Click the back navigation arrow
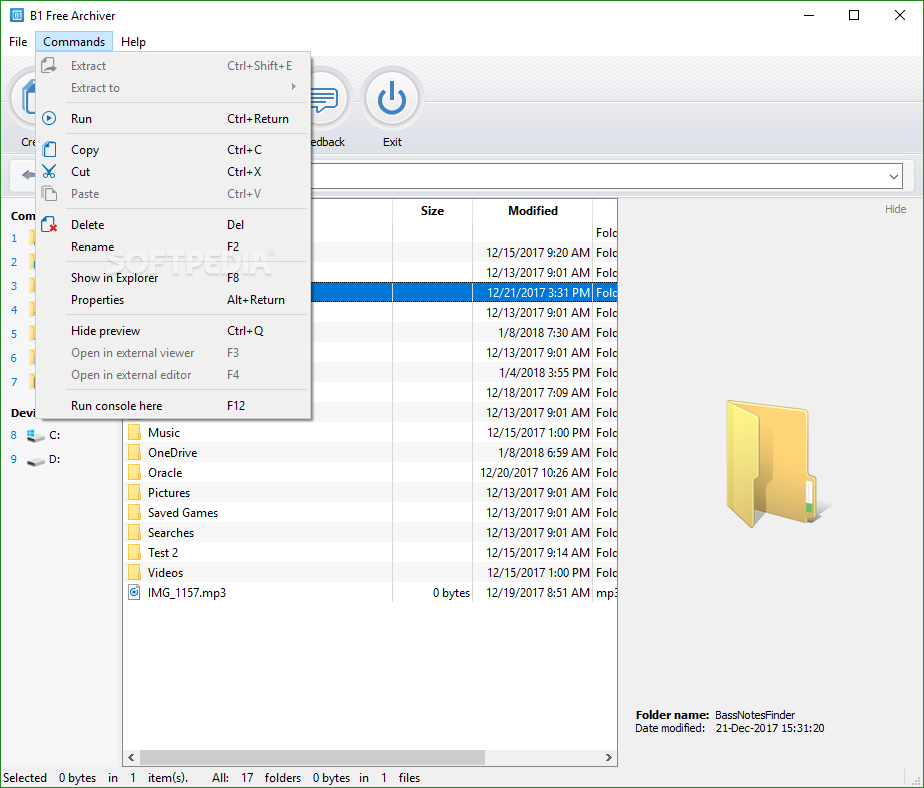Screen dimensions: 924x788 click(x=28, y=175)
